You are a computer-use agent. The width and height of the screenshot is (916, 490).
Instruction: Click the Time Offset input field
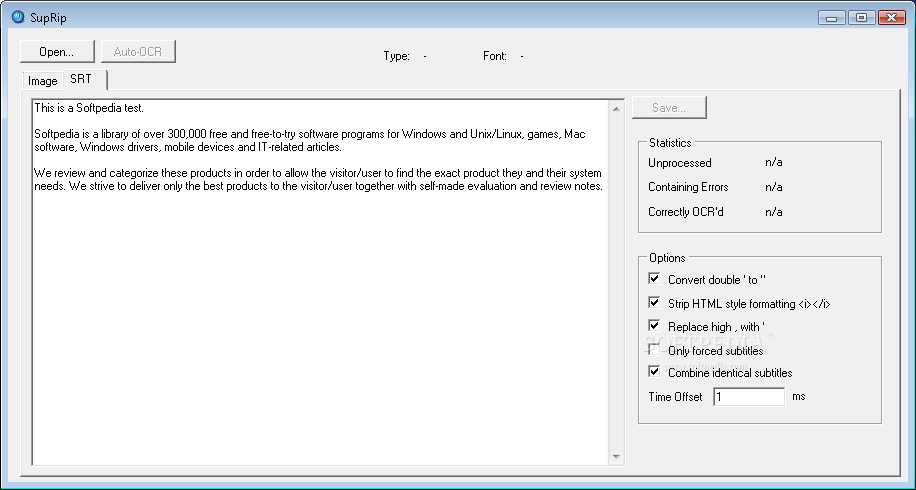pyautogui.click(x=749, y=397)
